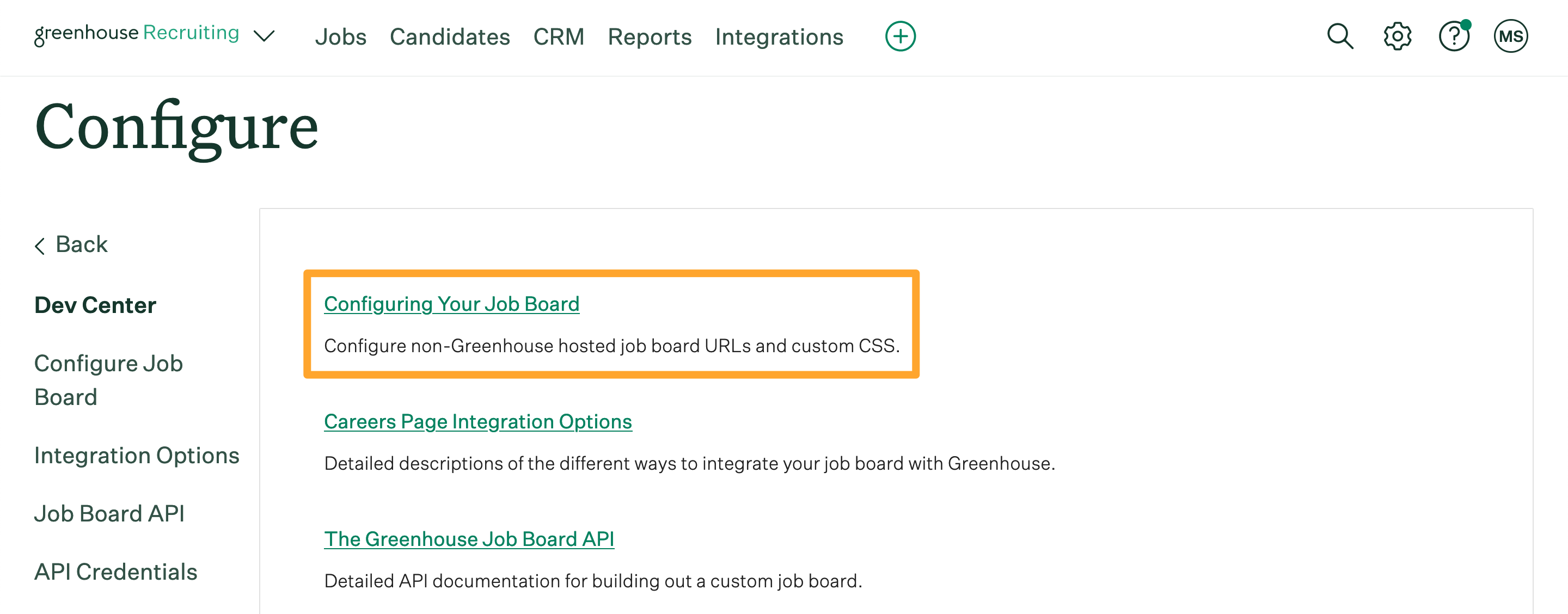Open the Jobs menu item
This screenshot has height=614, width=1568.
tap(340, 37)
